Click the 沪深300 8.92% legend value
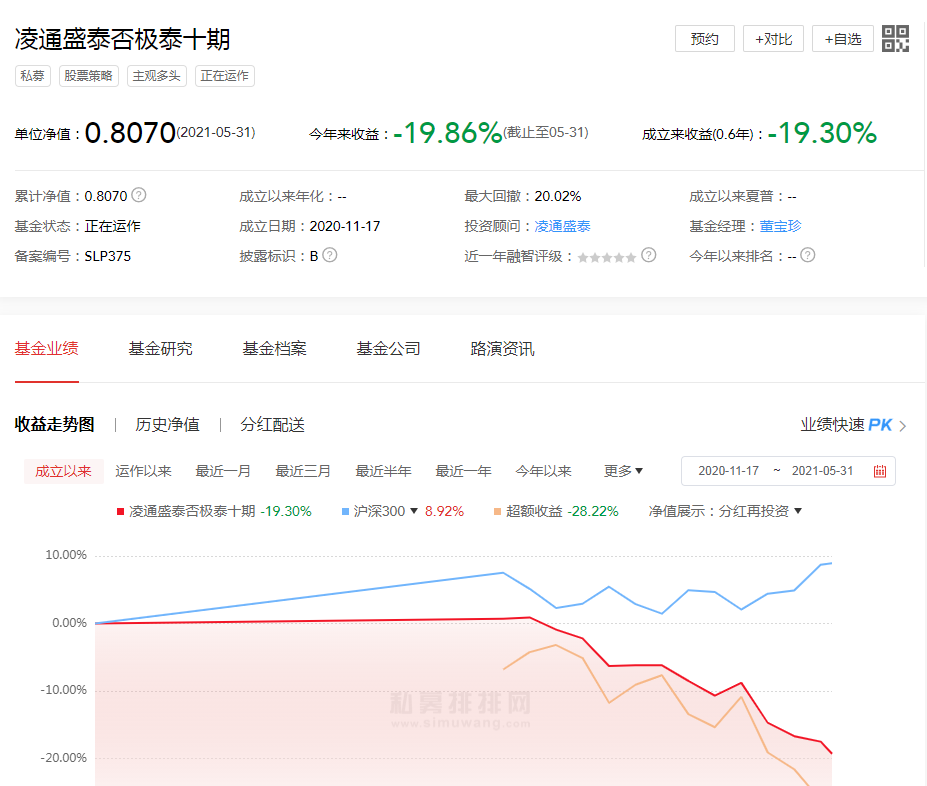 pyautogui.click(x=444, y=511)
